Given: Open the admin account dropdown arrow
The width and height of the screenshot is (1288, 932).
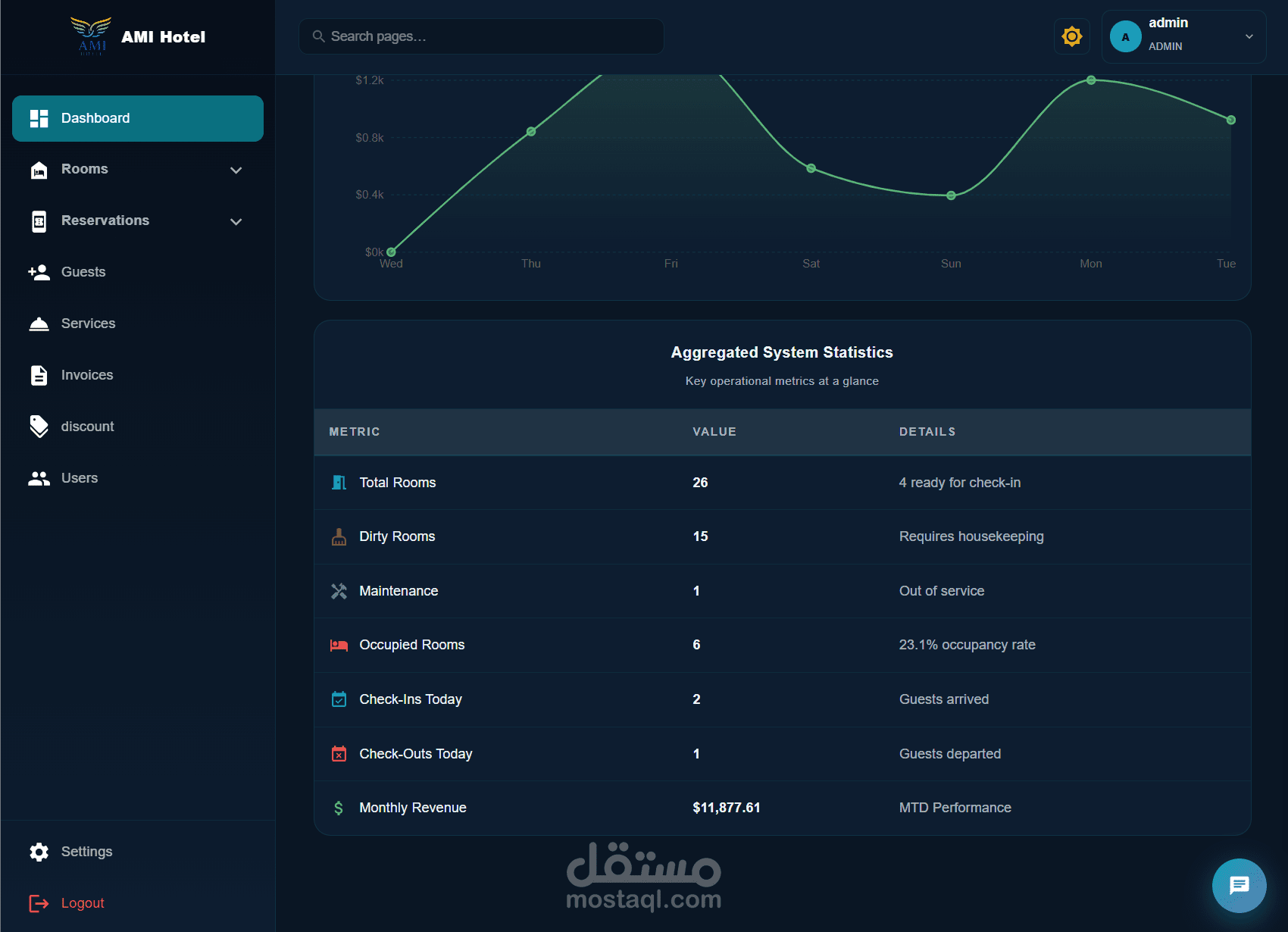Looking at the screenshot, I should coord(1249,36).
